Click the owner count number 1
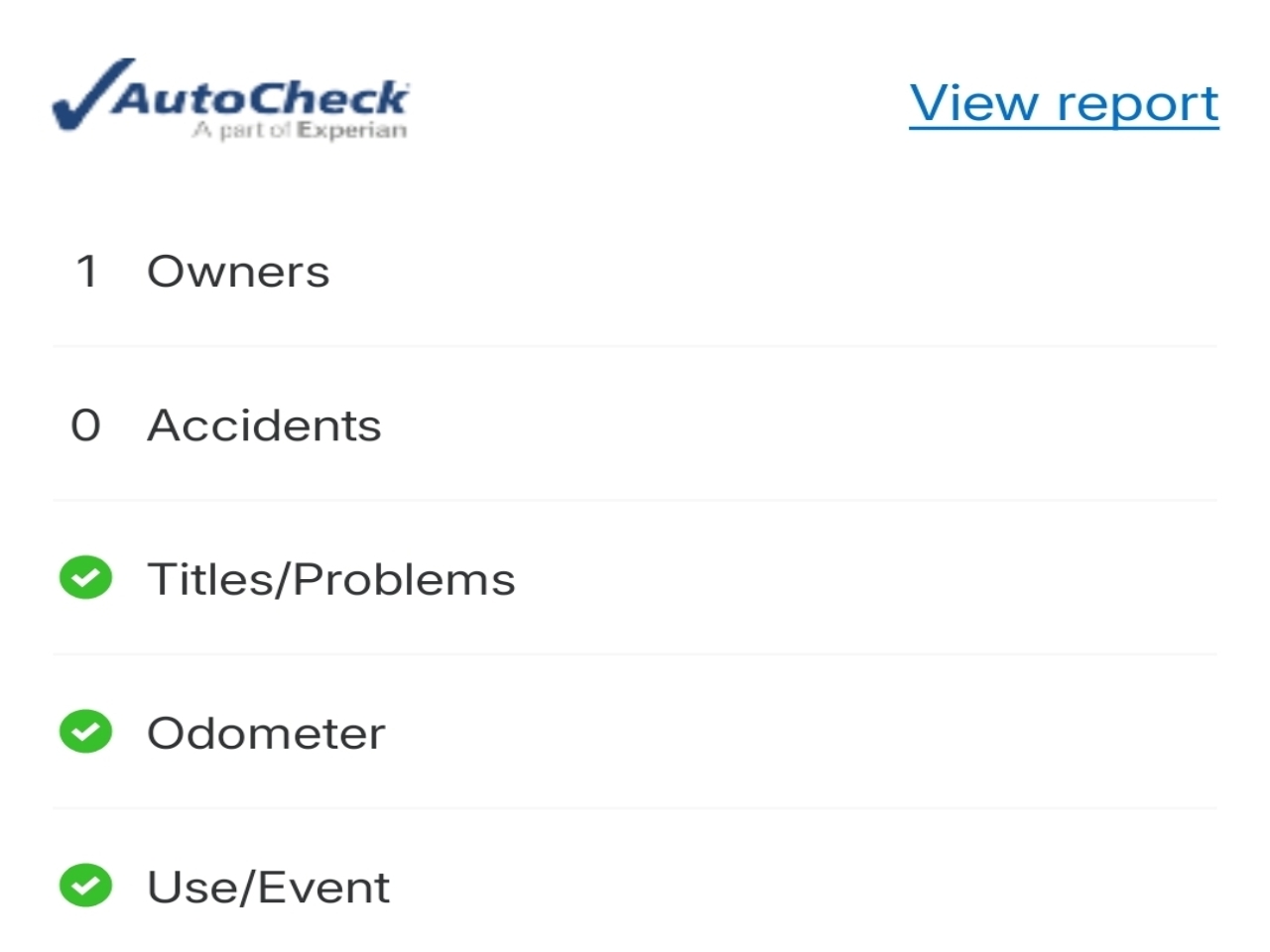 coord(87,272)
